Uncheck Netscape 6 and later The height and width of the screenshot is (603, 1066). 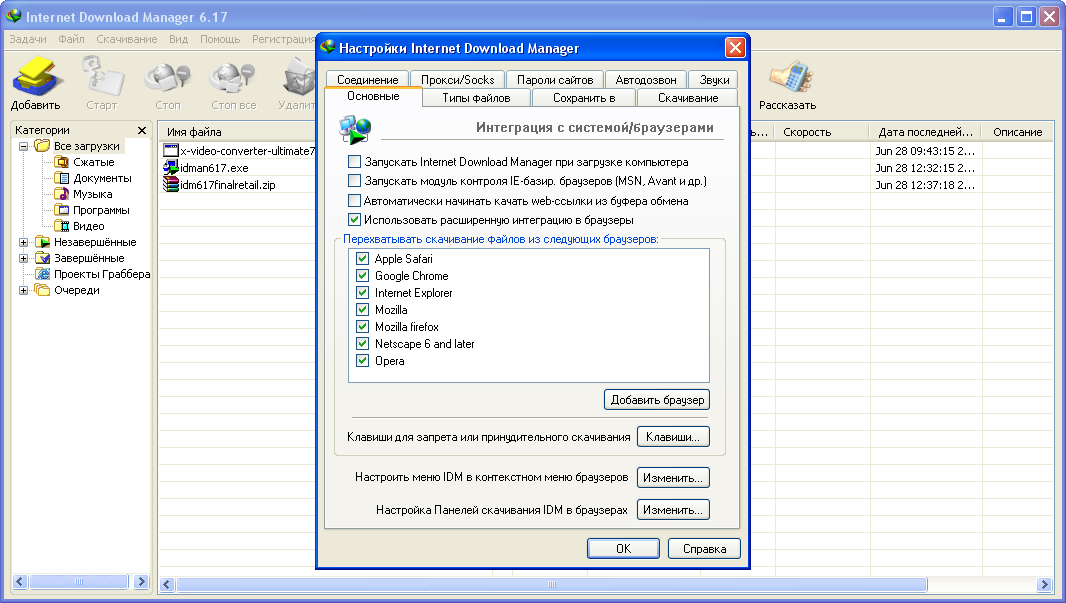[362, 343]
